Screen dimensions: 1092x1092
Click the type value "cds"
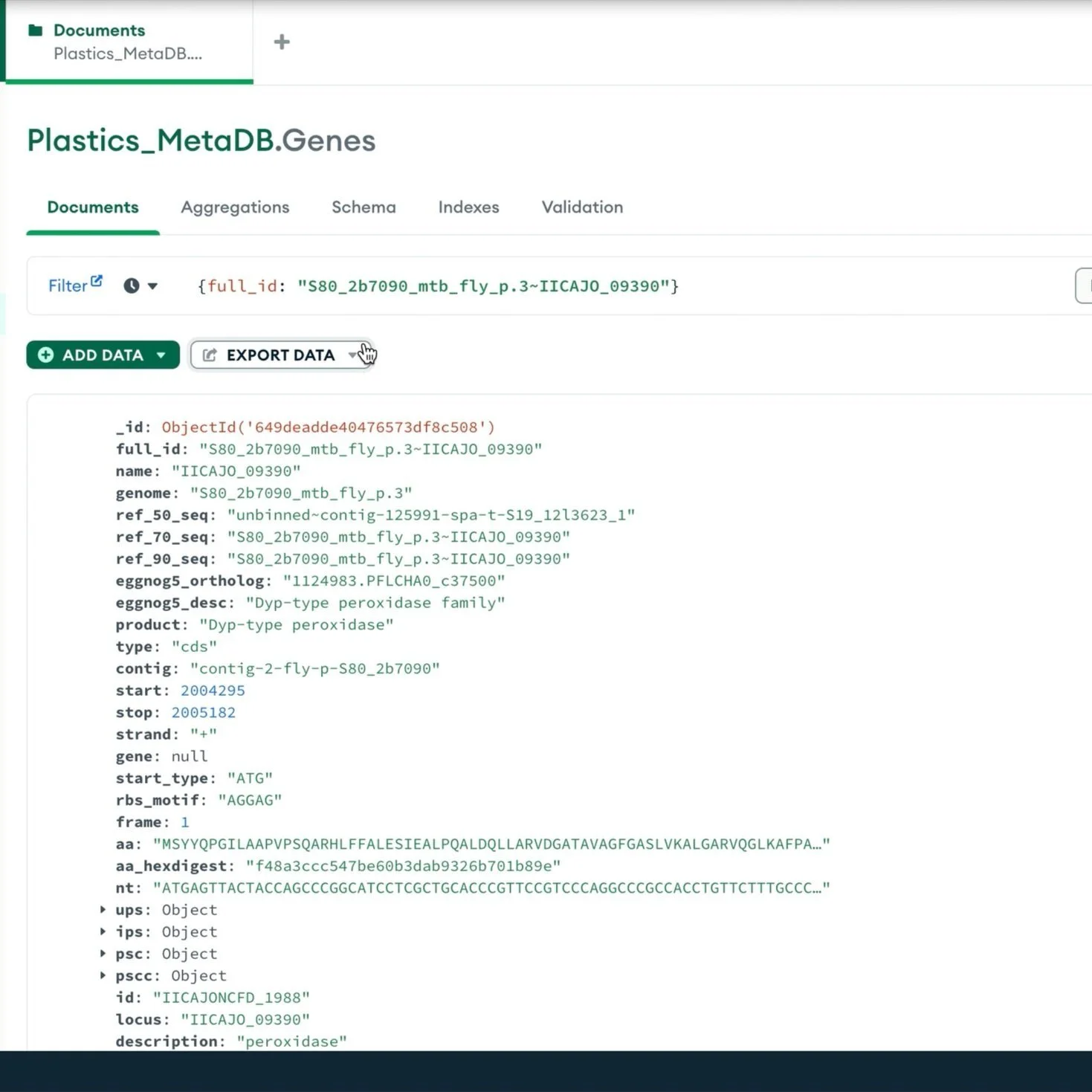point(195,646)
